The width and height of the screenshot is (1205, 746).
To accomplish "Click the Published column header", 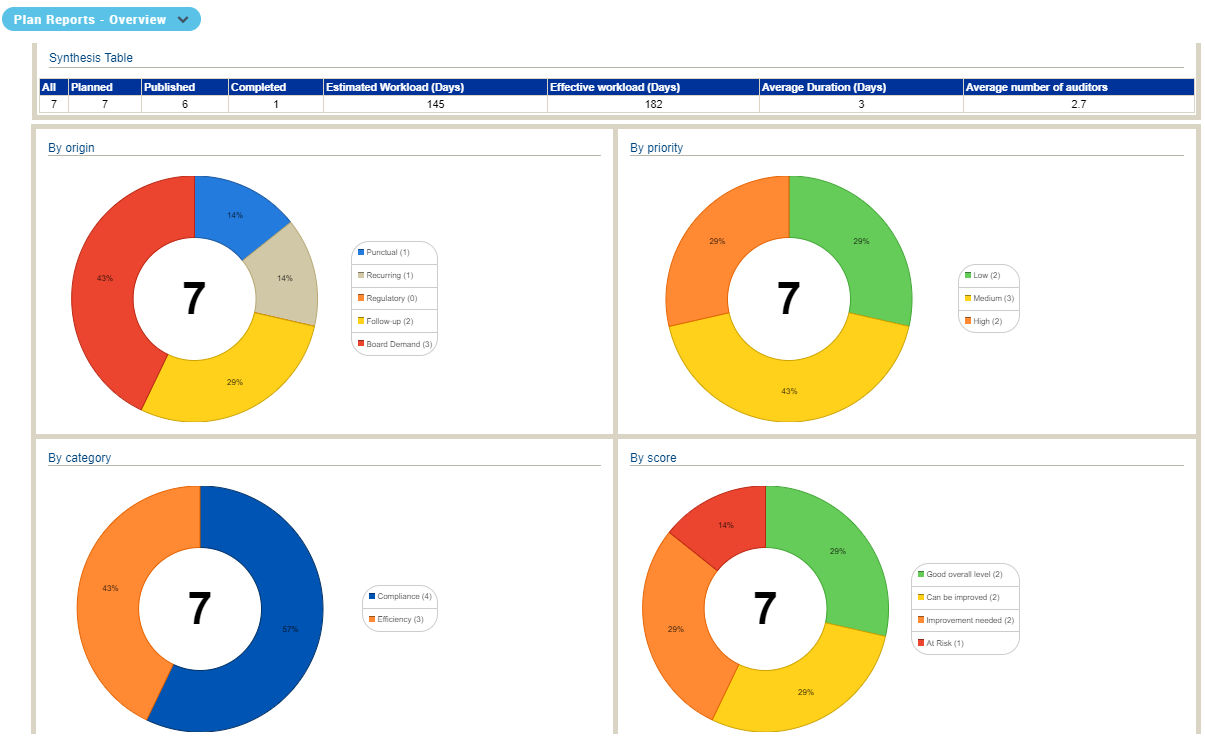I will pos(184,87).
